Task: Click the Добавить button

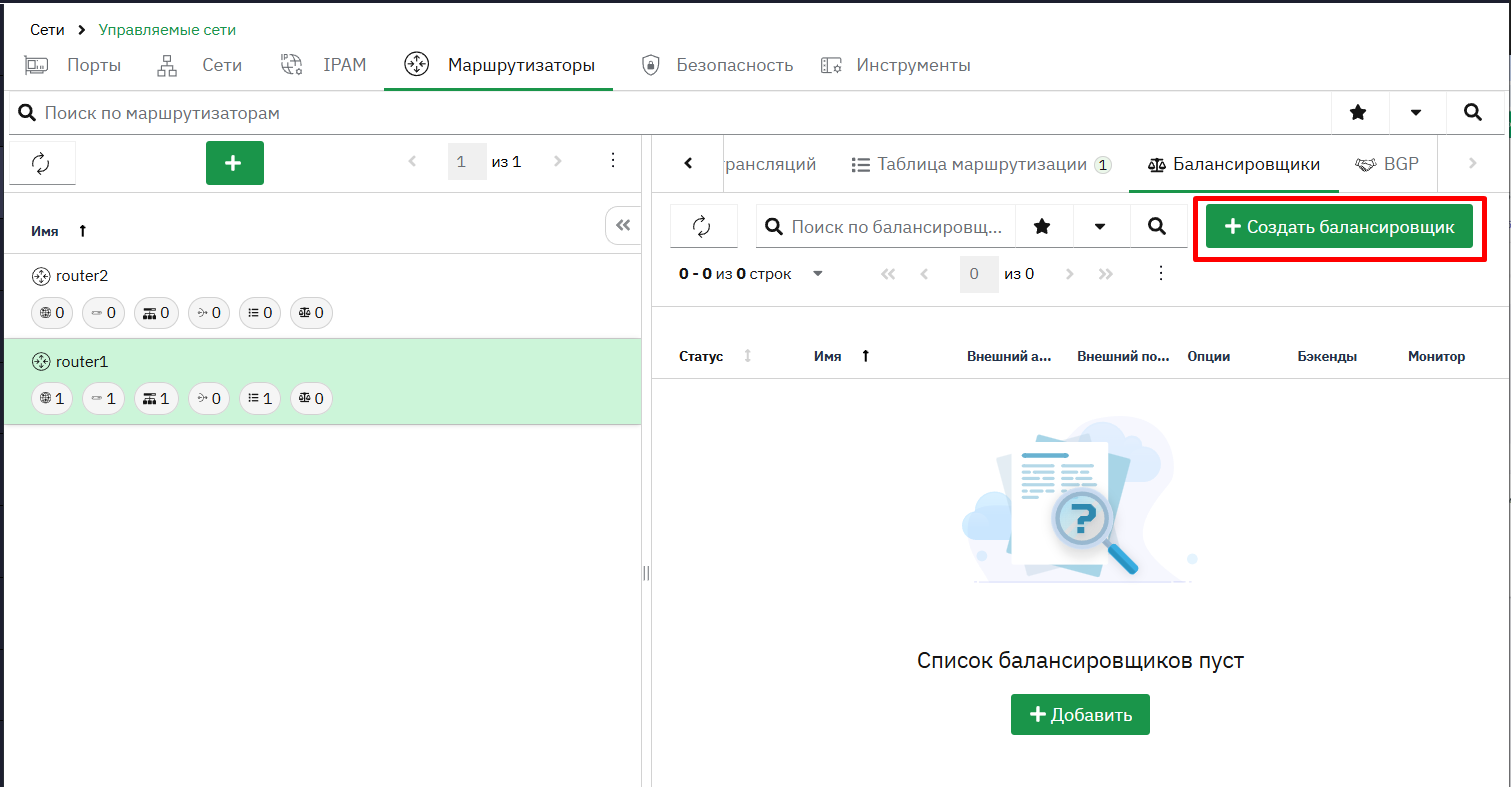Action: pos(1080,715)
